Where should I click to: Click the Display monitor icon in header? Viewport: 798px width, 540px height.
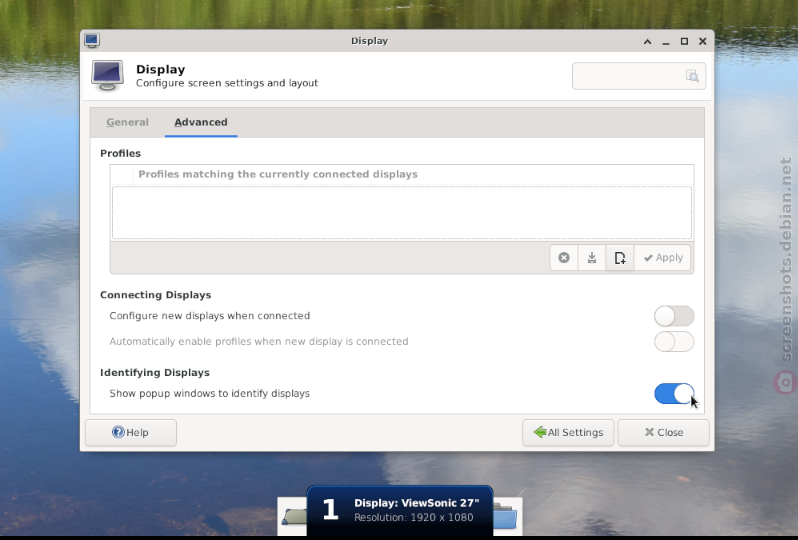point(107,76)
